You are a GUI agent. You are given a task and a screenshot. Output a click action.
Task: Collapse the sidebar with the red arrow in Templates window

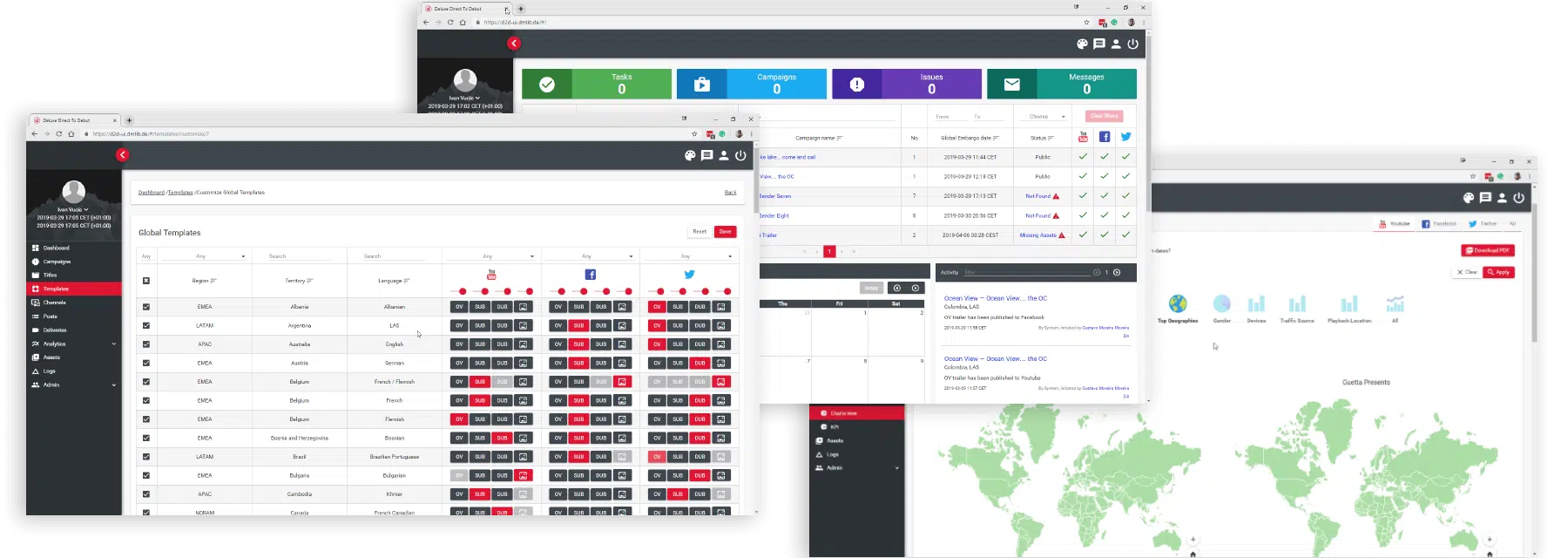click(122, 154)
